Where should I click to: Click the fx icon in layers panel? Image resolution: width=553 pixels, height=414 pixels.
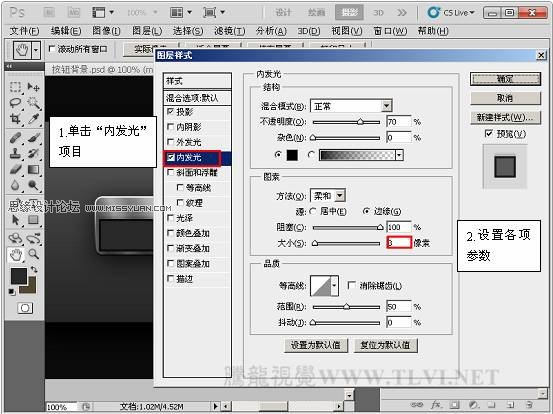point(436,404)
